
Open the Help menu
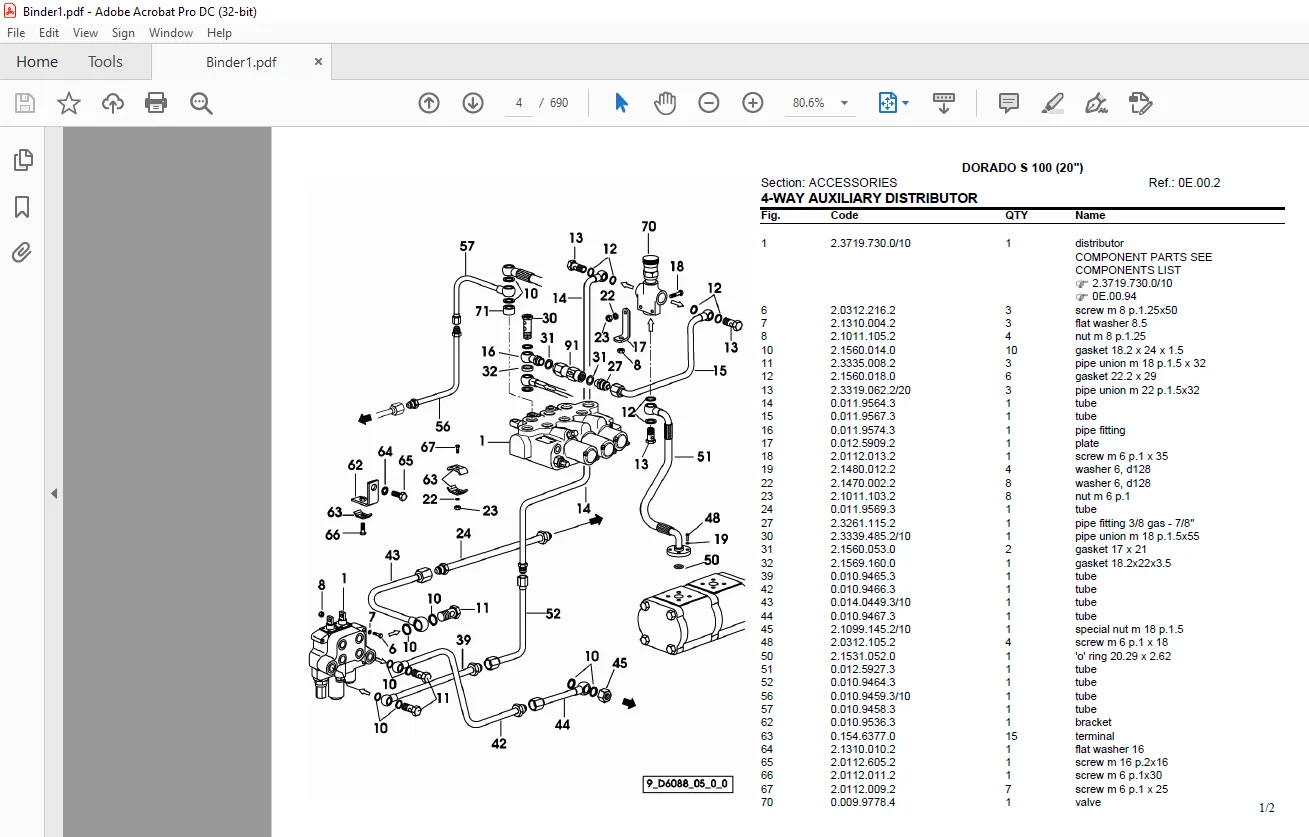(219, 33)
